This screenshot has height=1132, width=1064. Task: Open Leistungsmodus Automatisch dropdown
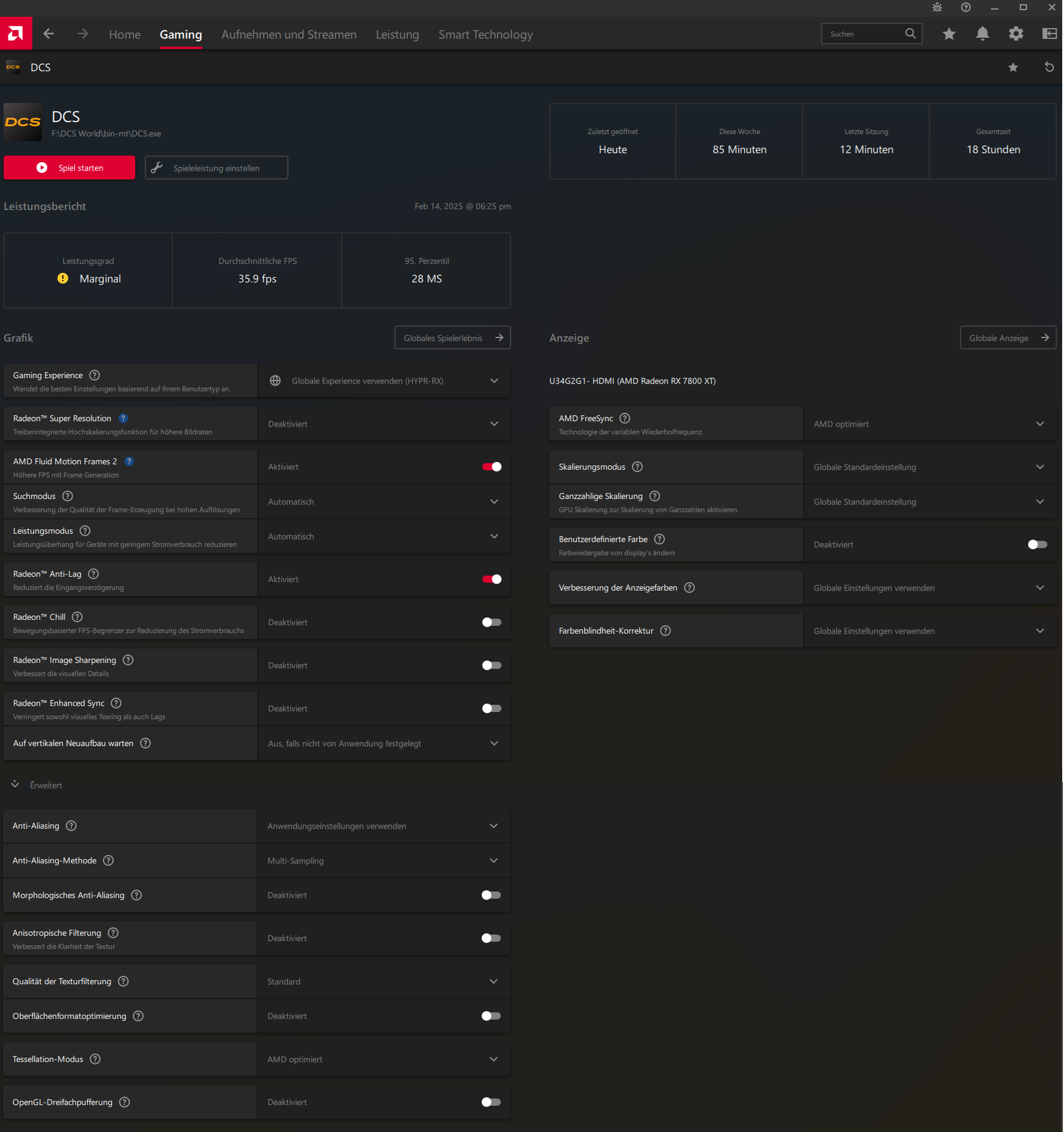click(x=384, y=536)
